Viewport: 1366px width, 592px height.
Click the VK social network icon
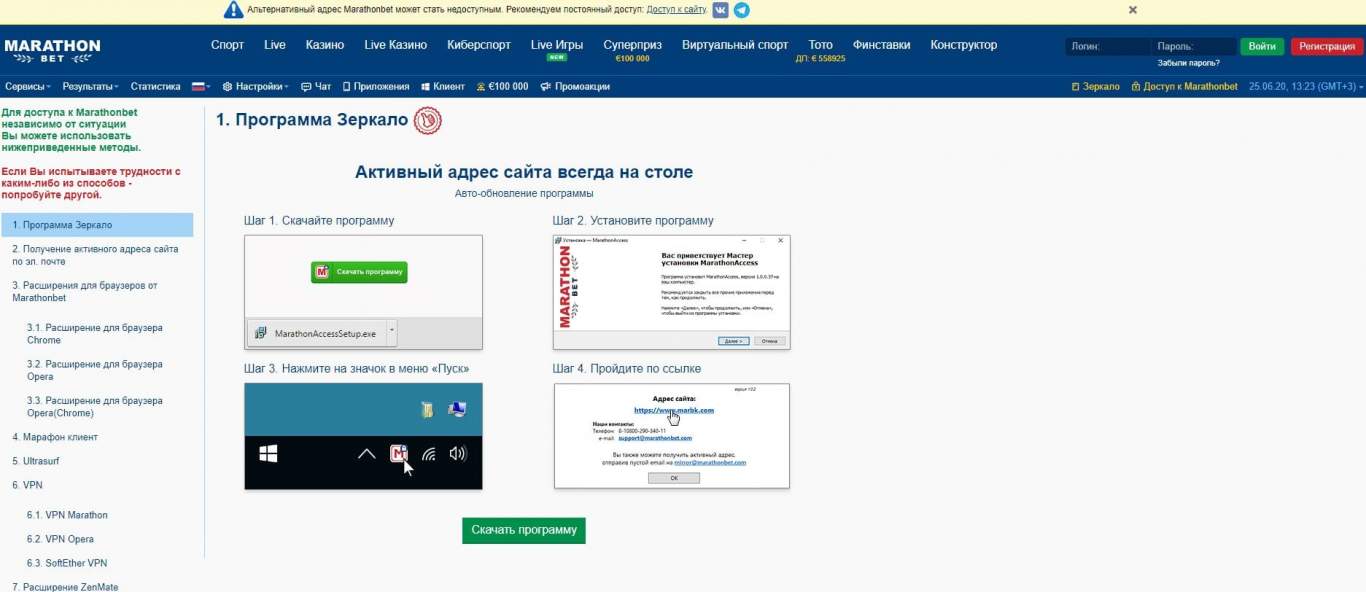tap(720, 10)
